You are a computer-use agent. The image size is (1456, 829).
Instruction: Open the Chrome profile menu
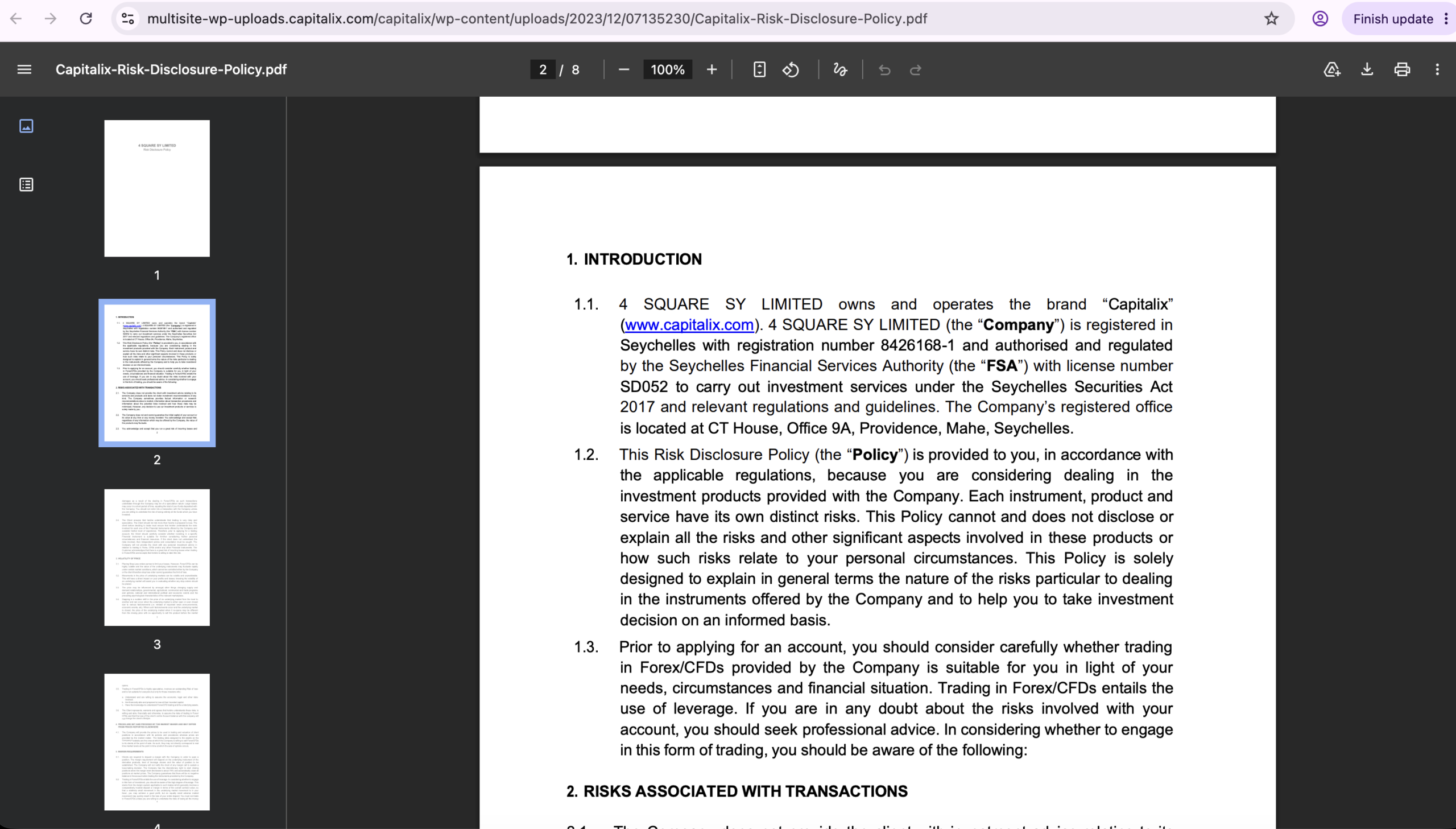tap(1320, 19)
